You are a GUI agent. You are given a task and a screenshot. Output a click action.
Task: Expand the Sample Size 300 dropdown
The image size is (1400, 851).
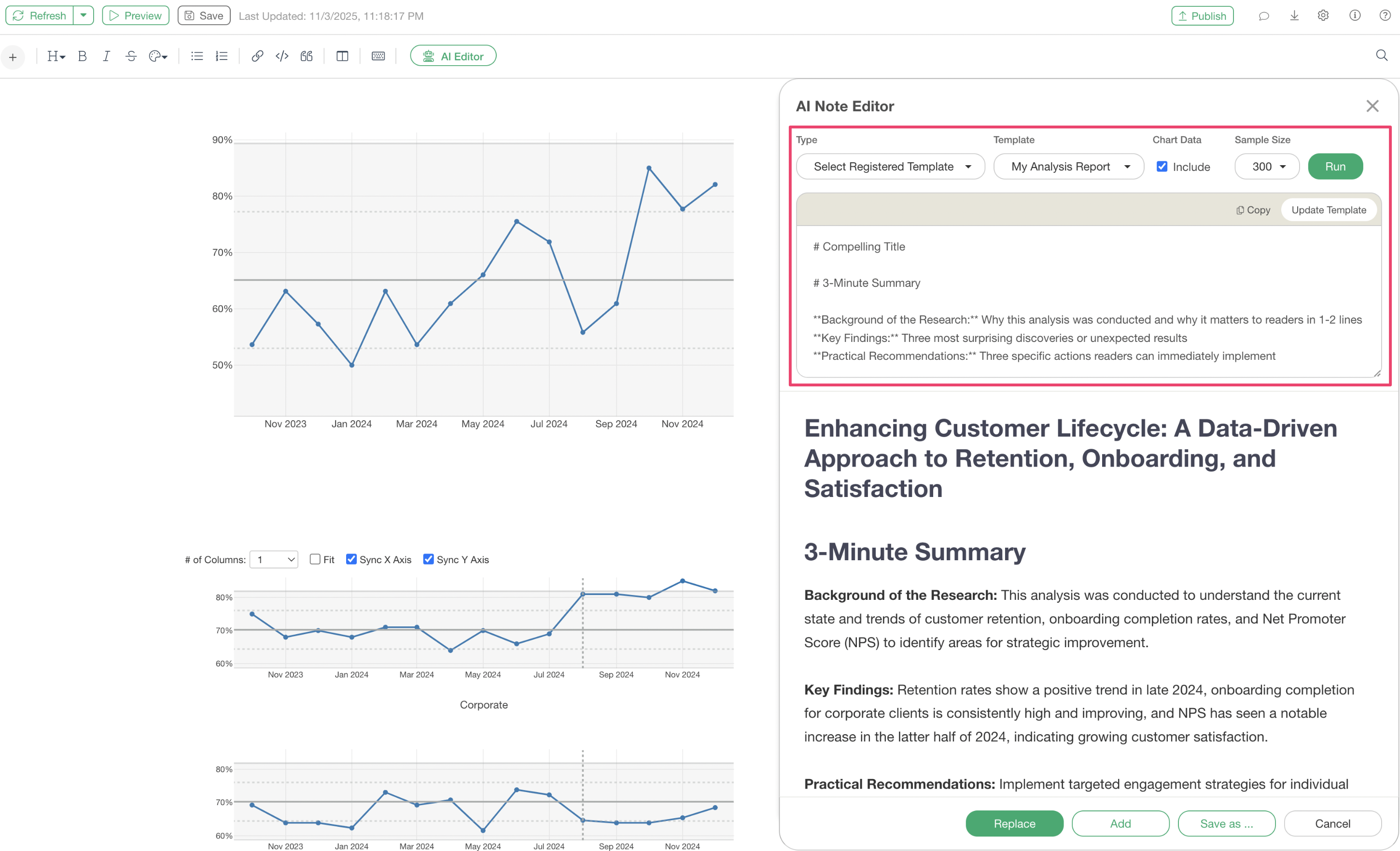coord(1266,167)
